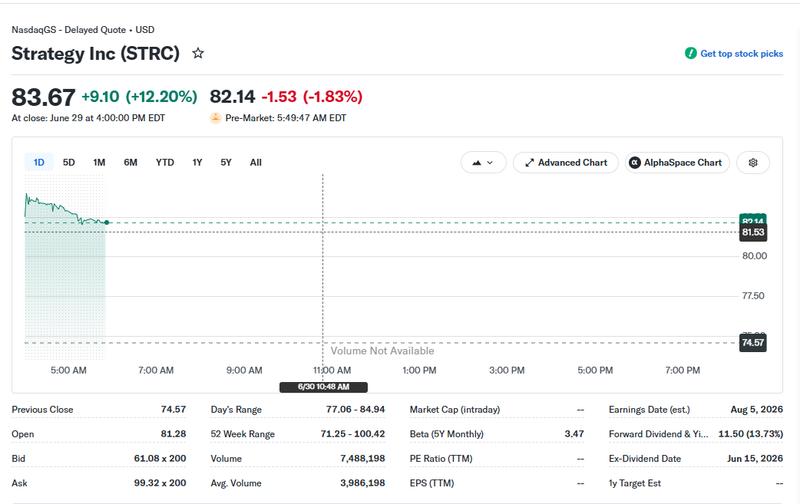
Task: Select the YTD chart range
Action: pyautogui.click(x=165, y=162)
